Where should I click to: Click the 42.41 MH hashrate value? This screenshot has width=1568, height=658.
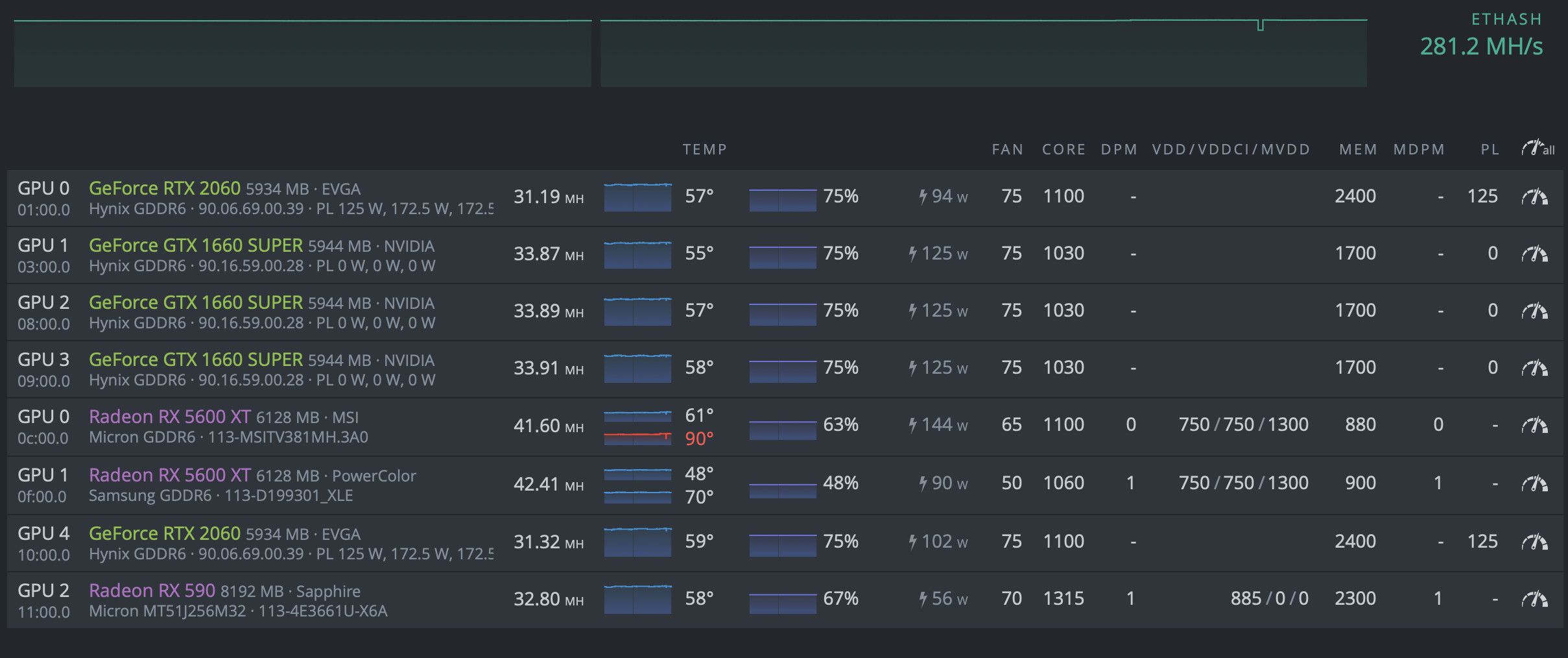click(x=548, y=485)
